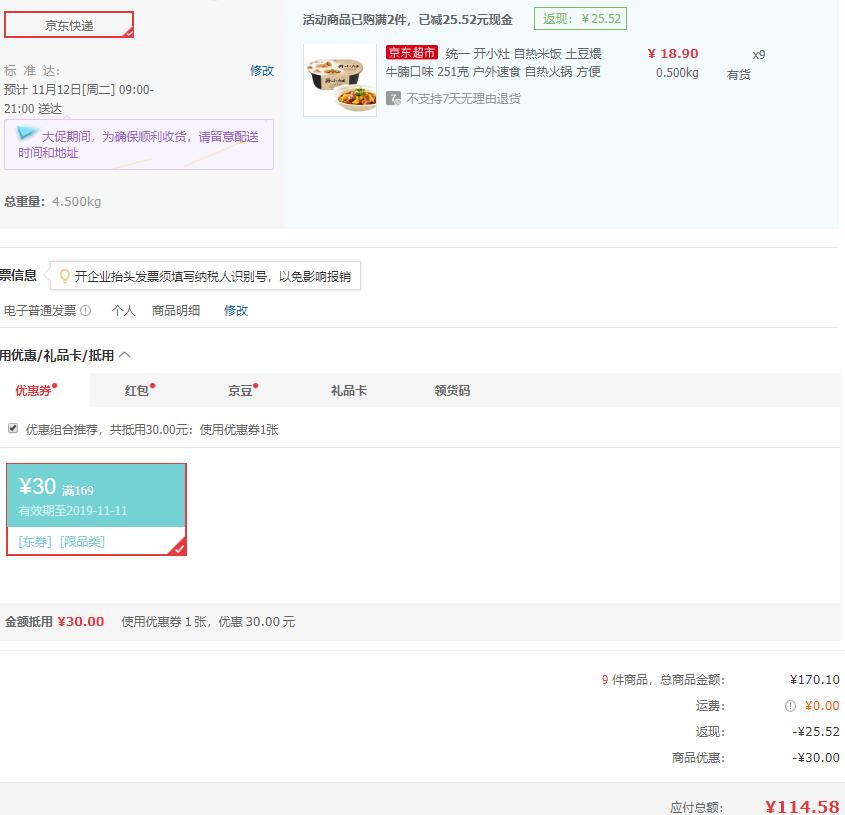Click 修改 next to 标准达 delivery time
845x815 pixels.
pos(262,71)
